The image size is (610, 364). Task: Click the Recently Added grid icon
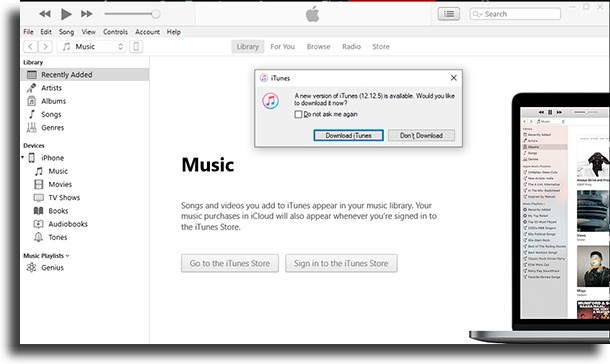tap(32, 75)
